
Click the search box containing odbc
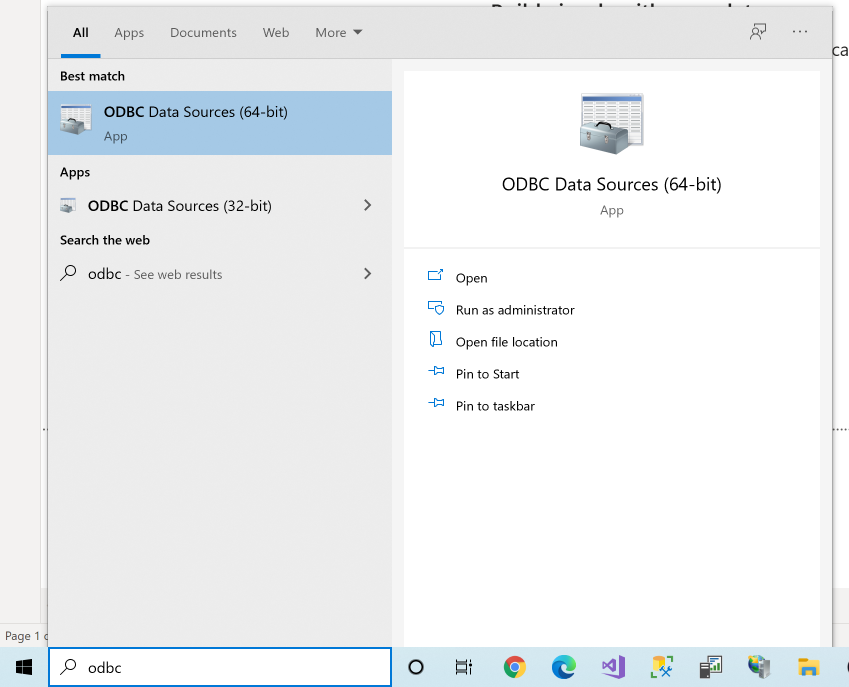220,667
